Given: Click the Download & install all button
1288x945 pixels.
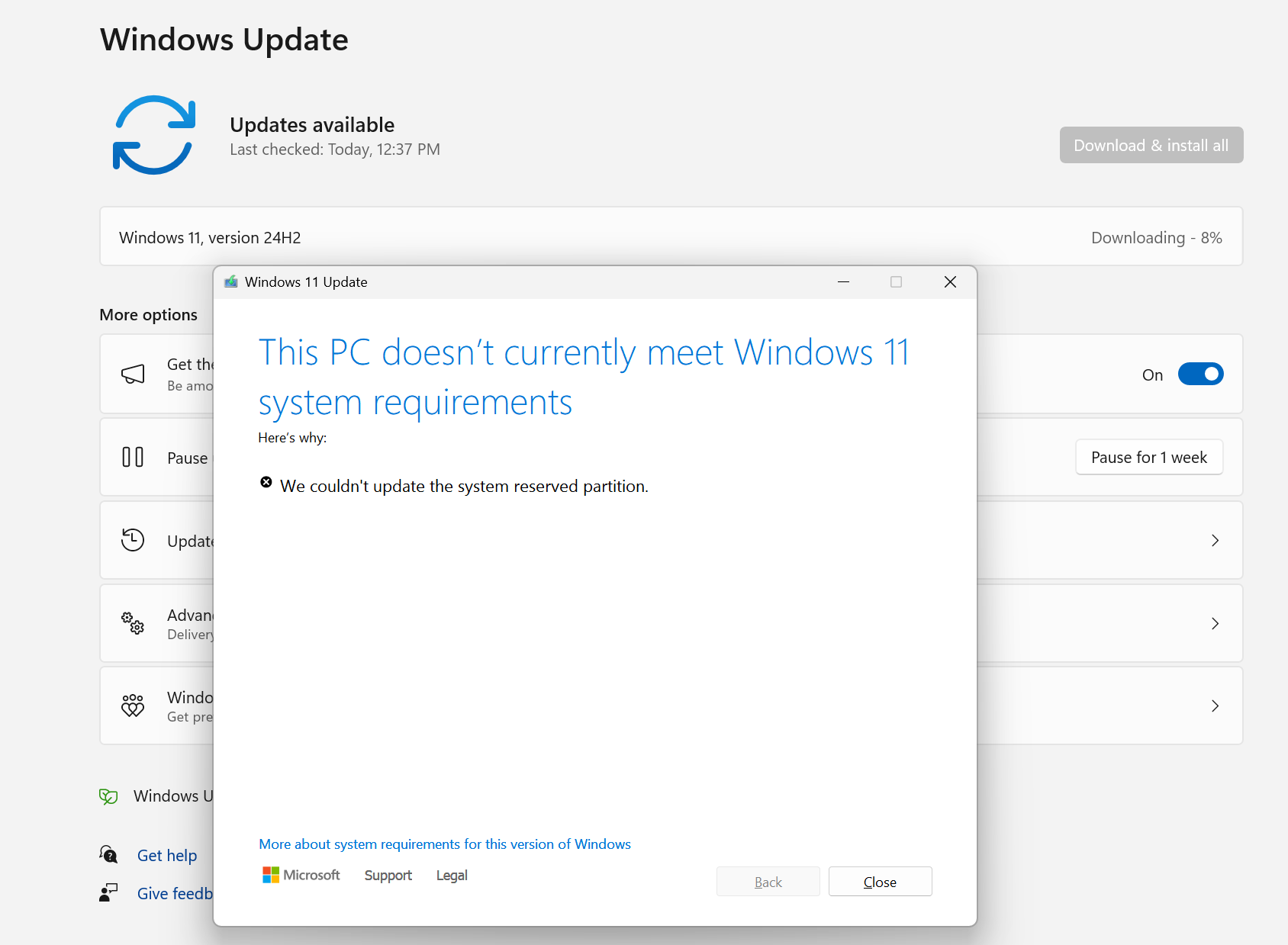Looking at the screenshot, I should [1151, 144].
